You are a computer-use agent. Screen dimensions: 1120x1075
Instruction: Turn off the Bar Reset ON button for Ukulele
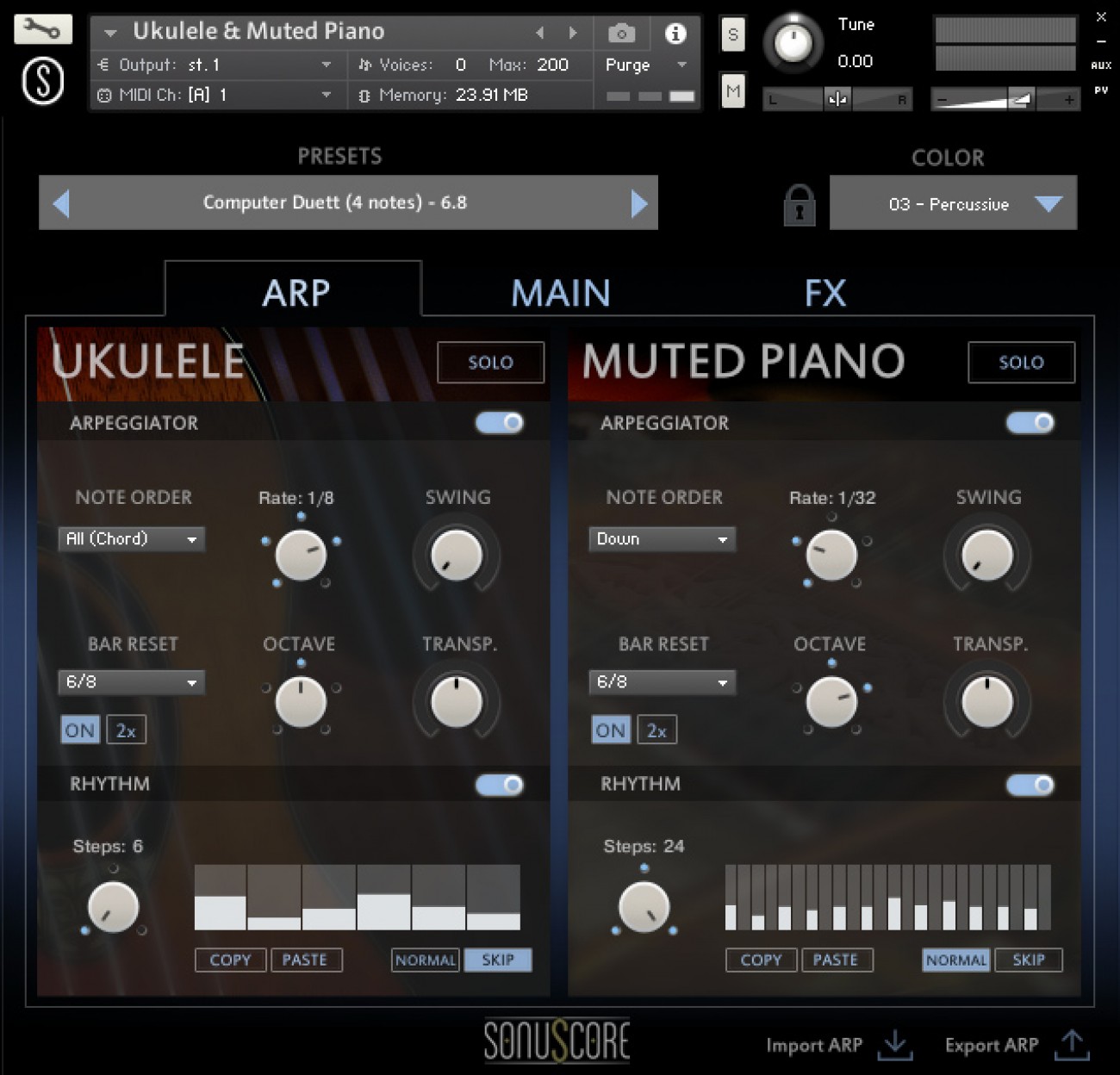pos(79,729)
